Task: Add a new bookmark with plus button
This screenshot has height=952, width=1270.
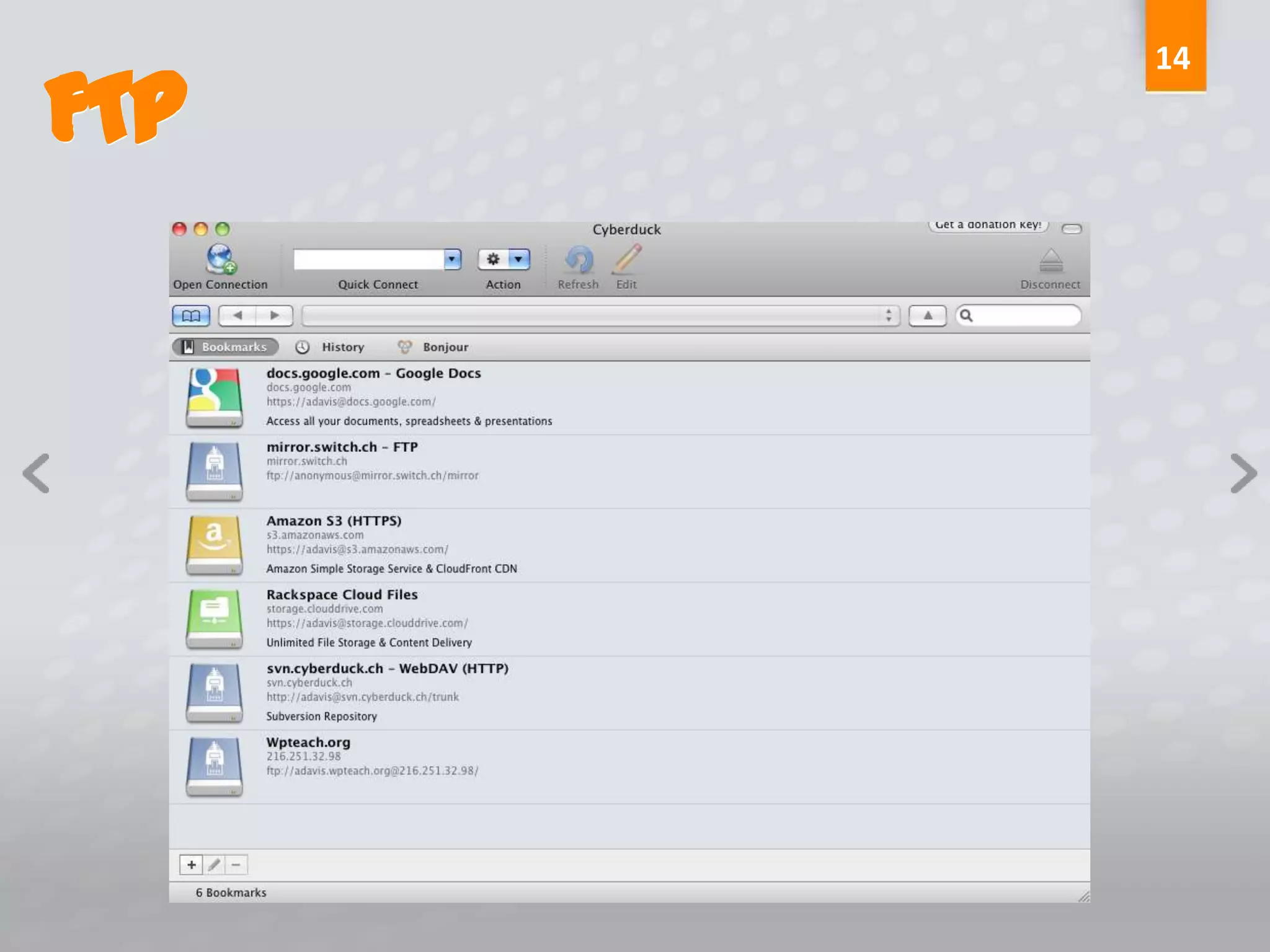Action: click(x=191, y=865)
